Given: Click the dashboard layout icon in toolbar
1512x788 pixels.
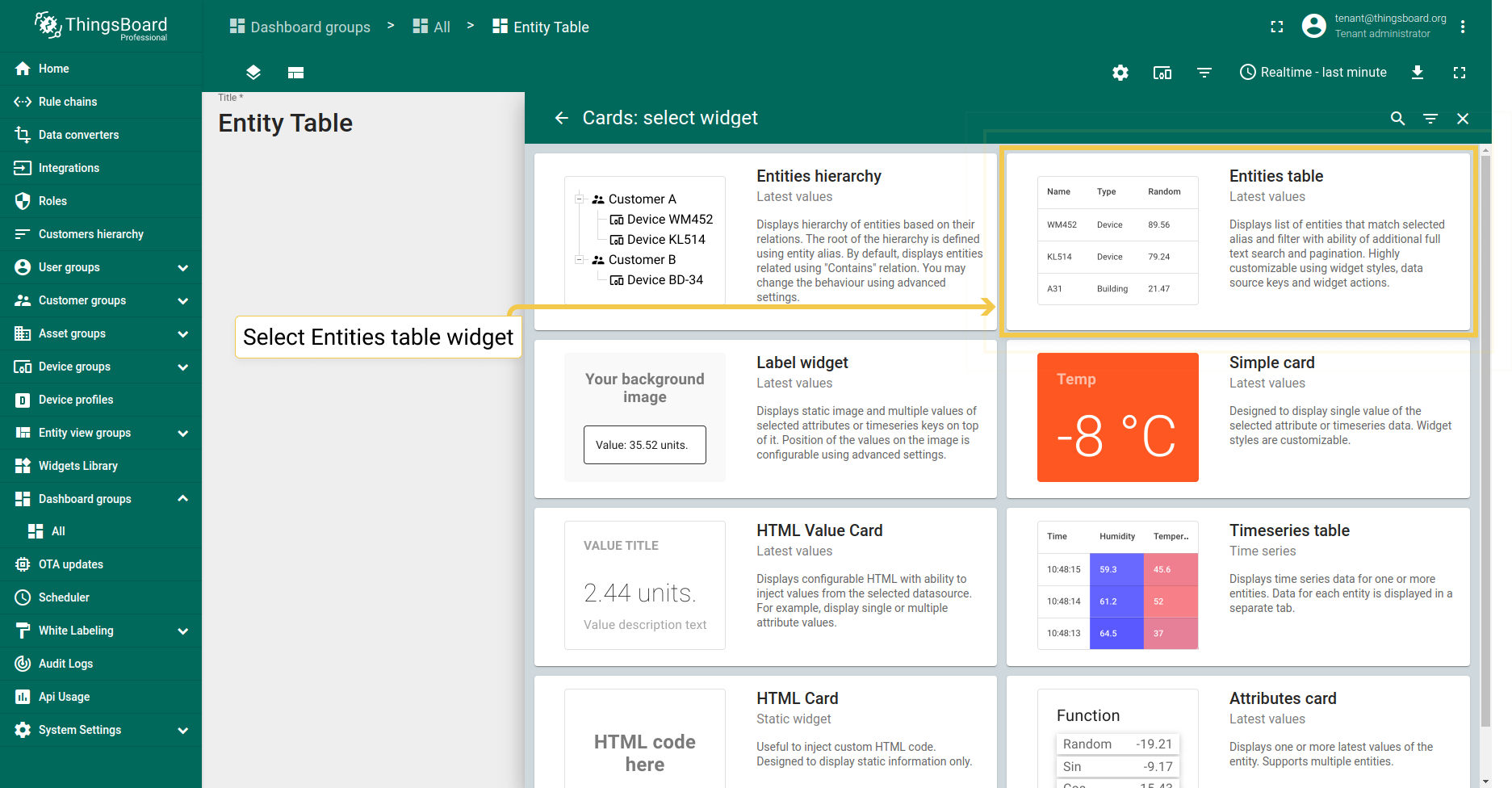Looking at the screenshot, I should coord(295,73).
